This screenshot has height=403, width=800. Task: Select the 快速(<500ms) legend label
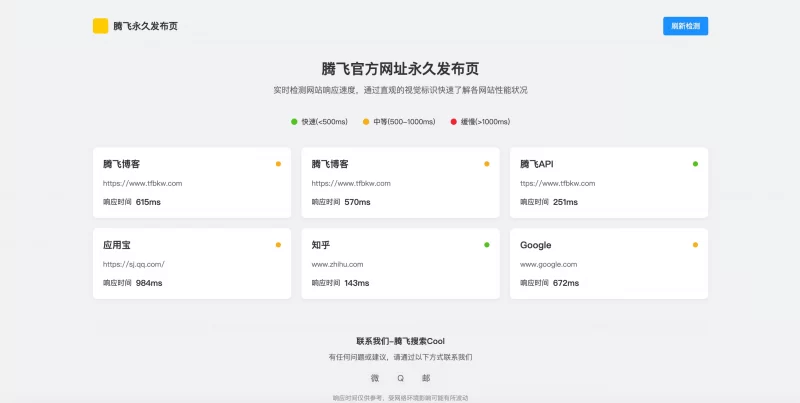pyautogui.click(x=324, y=122)
